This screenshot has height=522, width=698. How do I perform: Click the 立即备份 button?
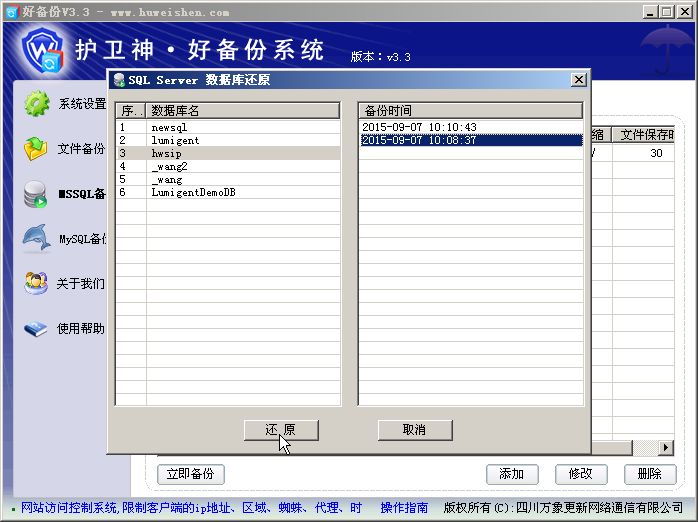pos(191,474)
